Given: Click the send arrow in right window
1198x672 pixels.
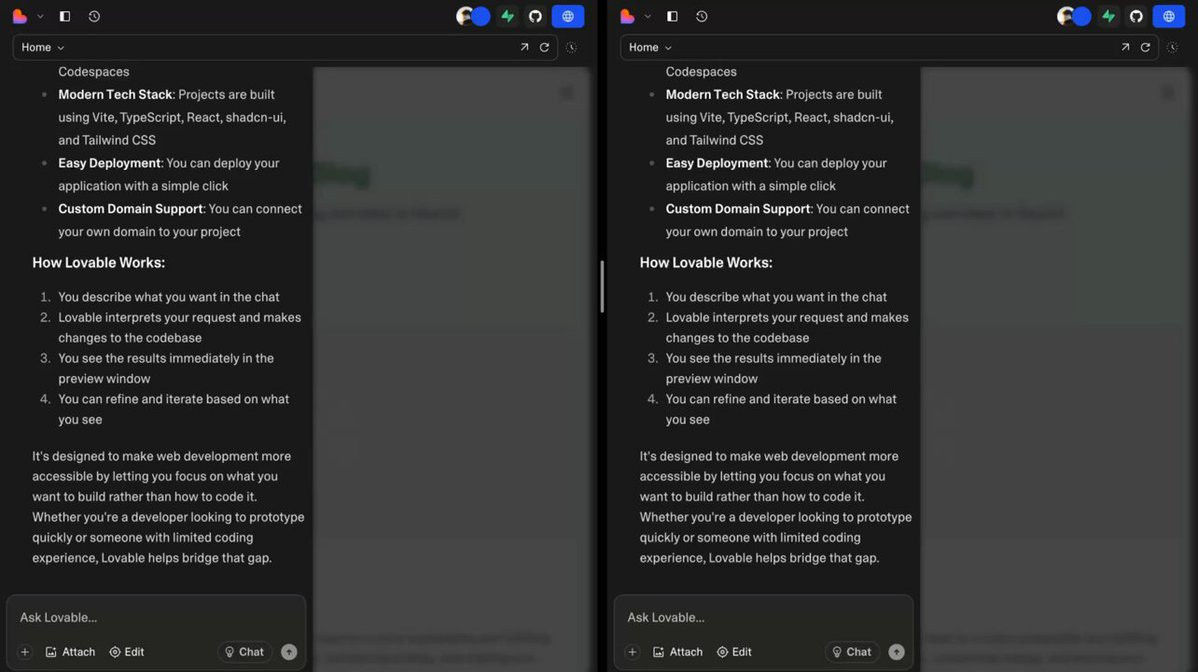Looking at the screenshot, I should click(x=896, y=652).
